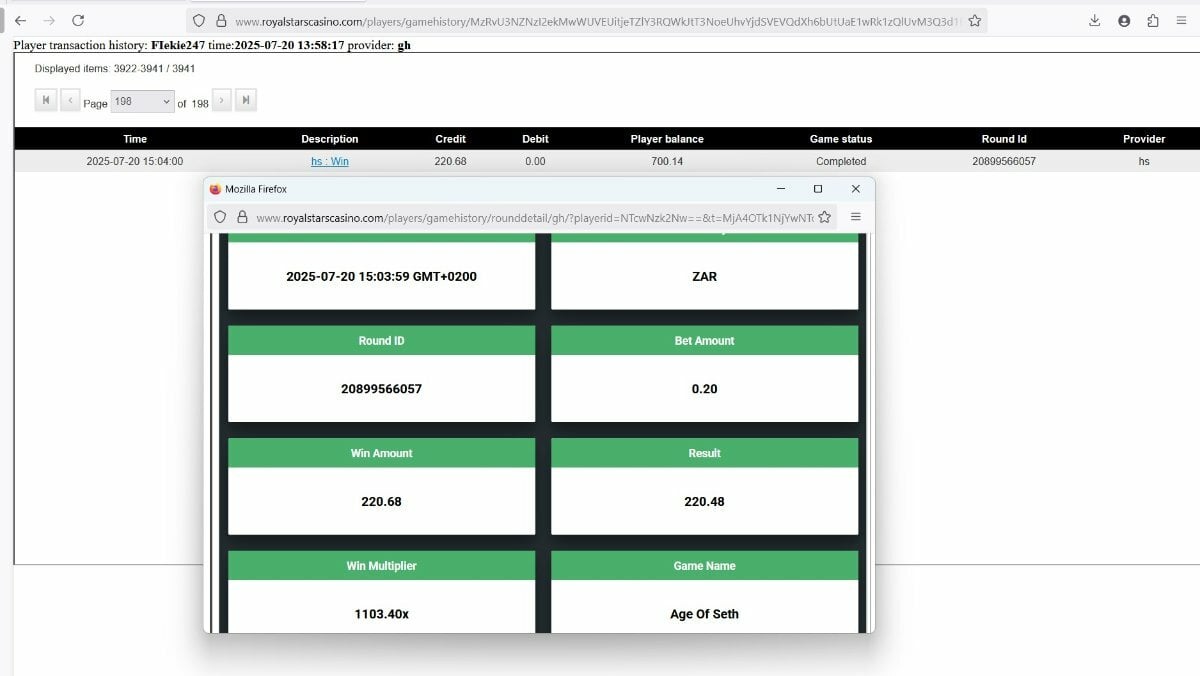Click the Credit column header
This screenshot has width=1200, height=676.
(451, 139)
